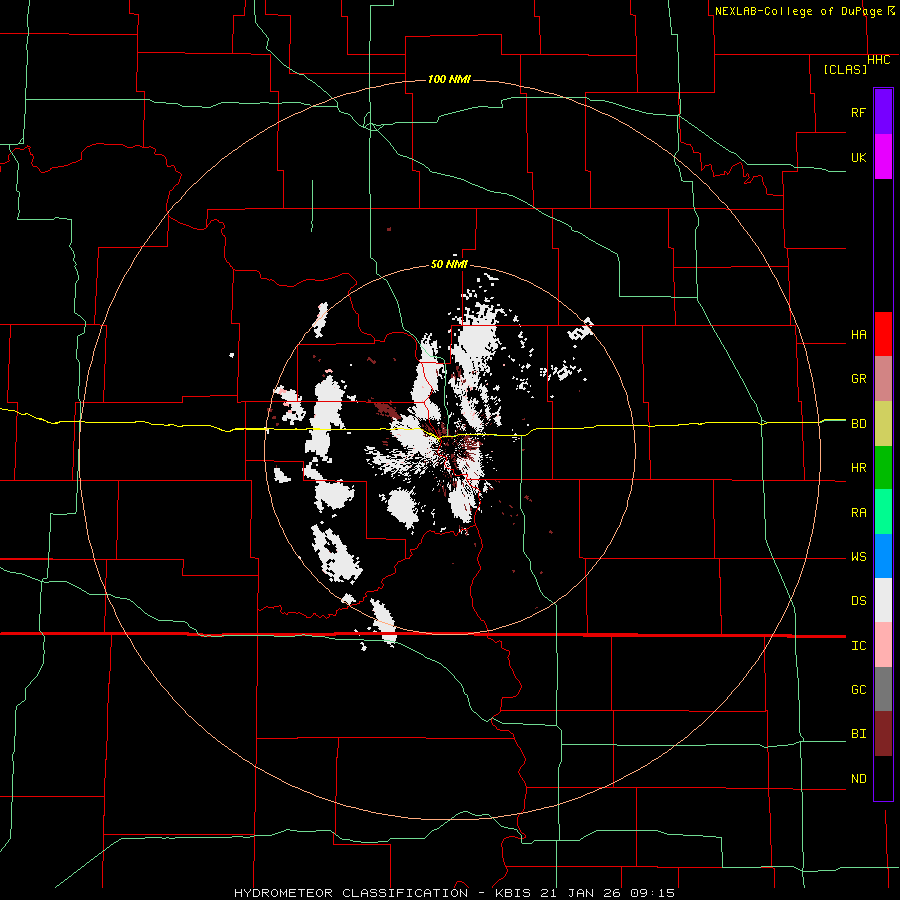
Task: Click the BD legend label
Action: [x=858, y=424]
